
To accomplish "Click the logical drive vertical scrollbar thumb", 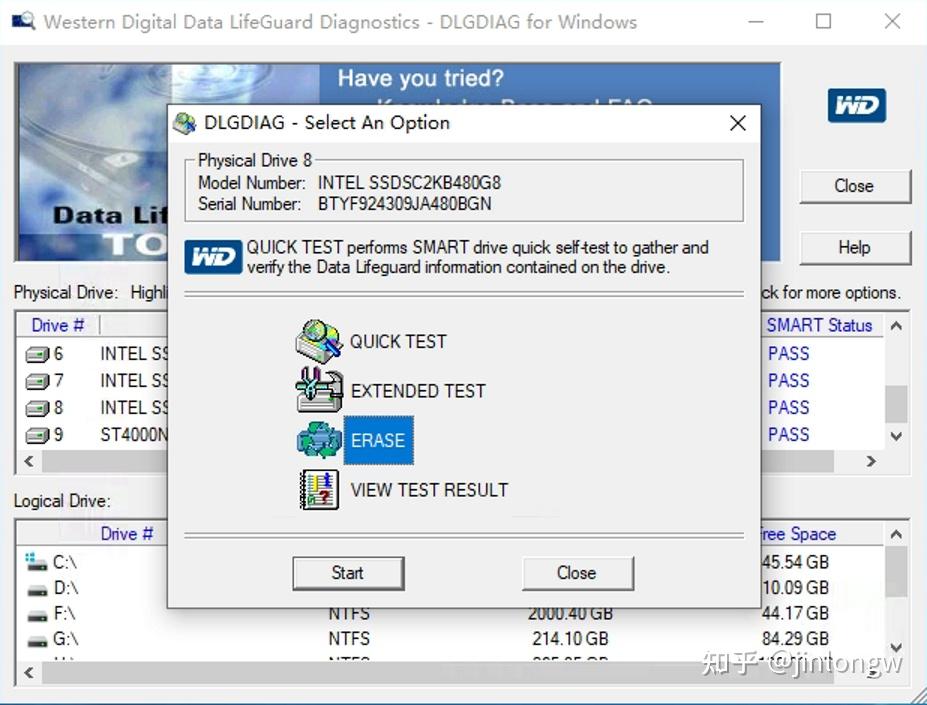I will pyautogui.click(x=896, y=571).
